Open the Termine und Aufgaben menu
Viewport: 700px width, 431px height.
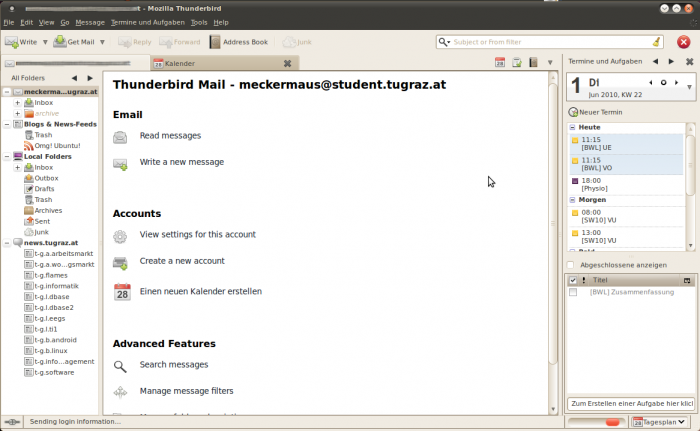(x=147, y=22)
